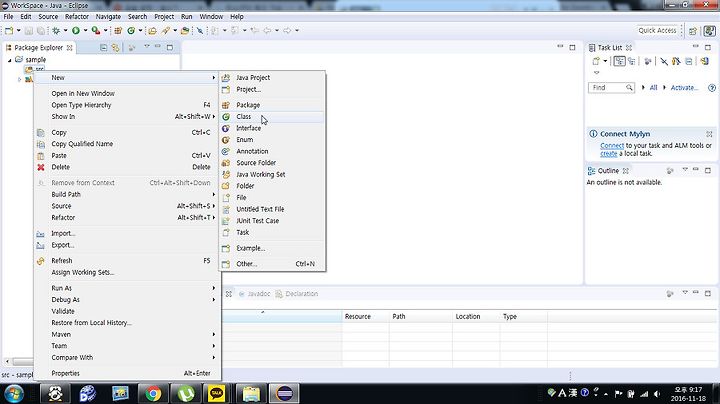
Task: Select Package from the New submenu
Action: point(273,105)
